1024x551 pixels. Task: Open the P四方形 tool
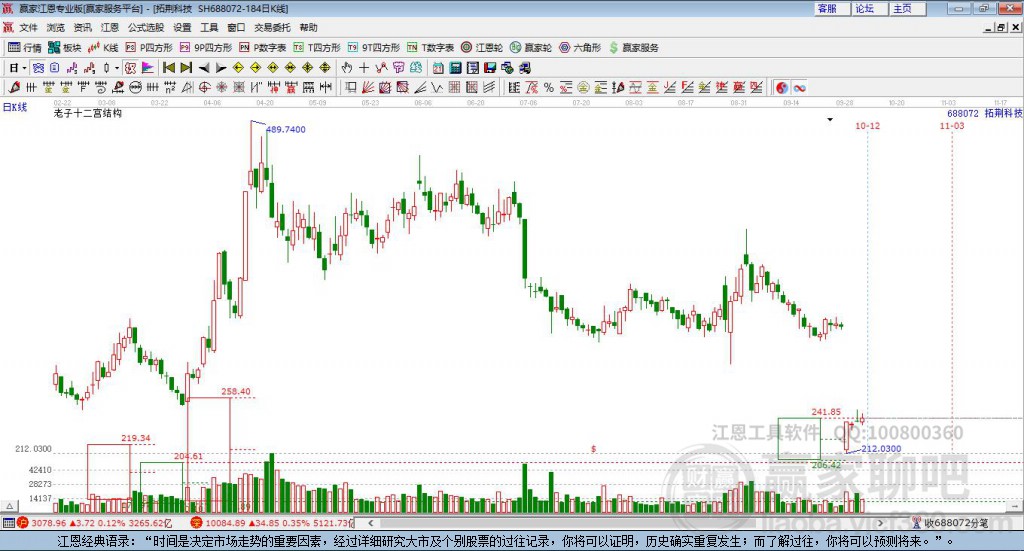click(x=148, y=48)
